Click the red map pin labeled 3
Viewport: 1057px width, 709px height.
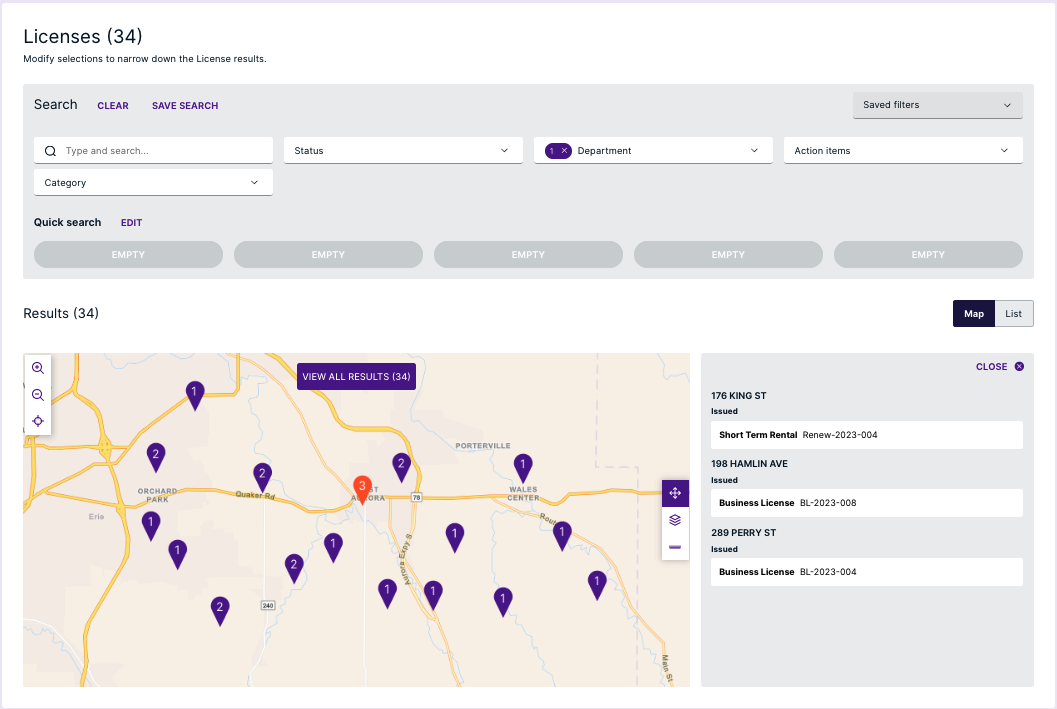[363, 487]
